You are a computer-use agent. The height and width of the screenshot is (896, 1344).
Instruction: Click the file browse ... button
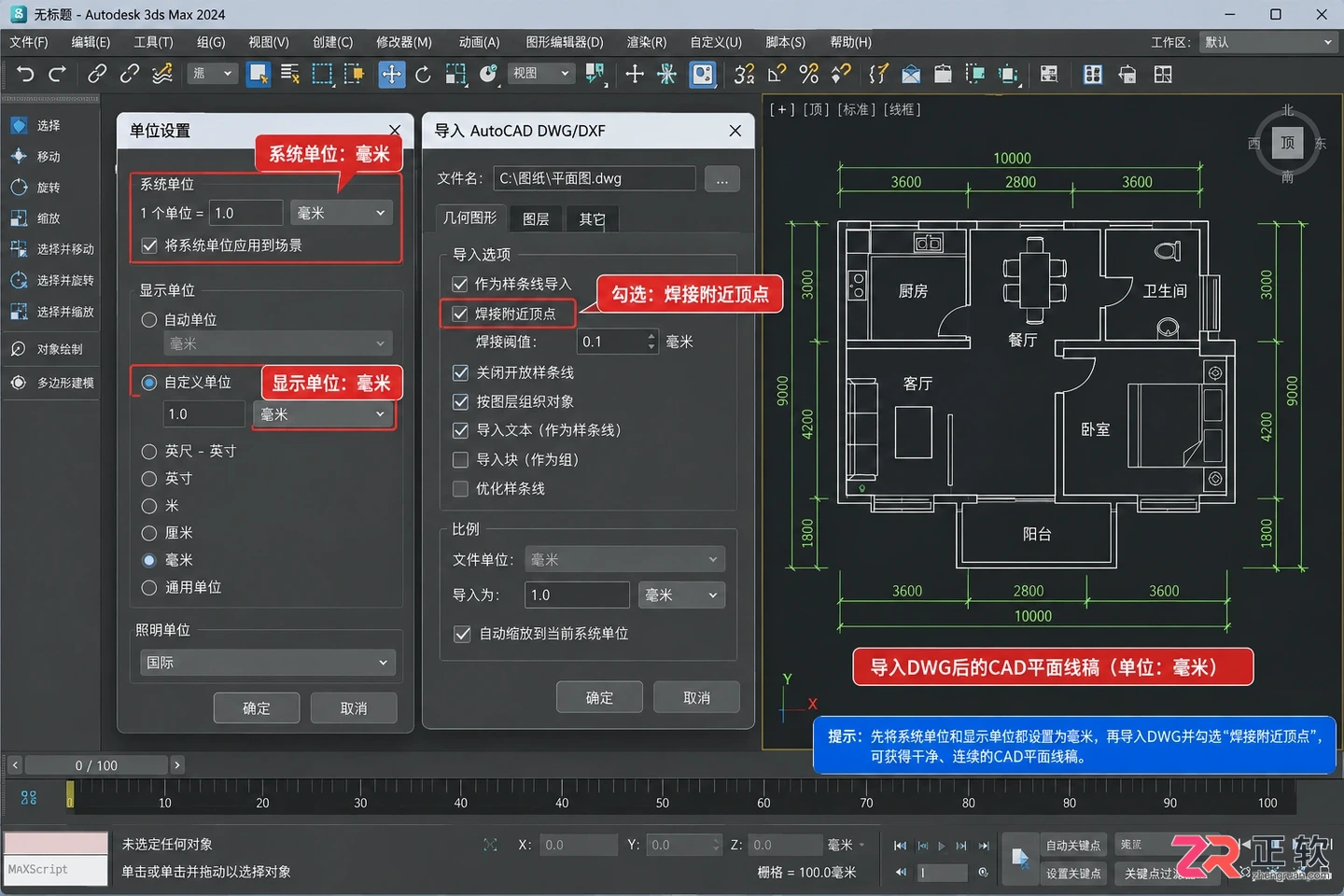click(x=722, y=178)
